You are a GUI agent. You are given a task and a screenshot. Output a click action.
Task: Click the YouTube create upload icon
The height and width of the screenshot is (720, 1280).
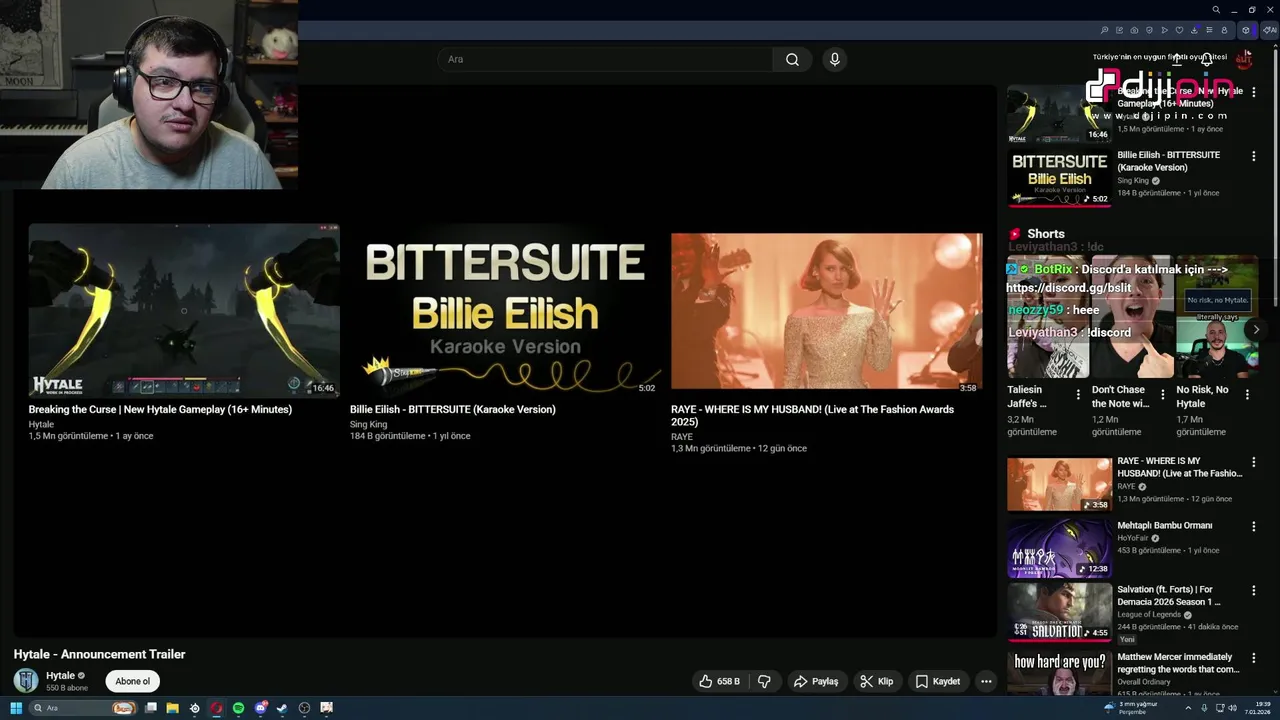(x=1177, y=60)
